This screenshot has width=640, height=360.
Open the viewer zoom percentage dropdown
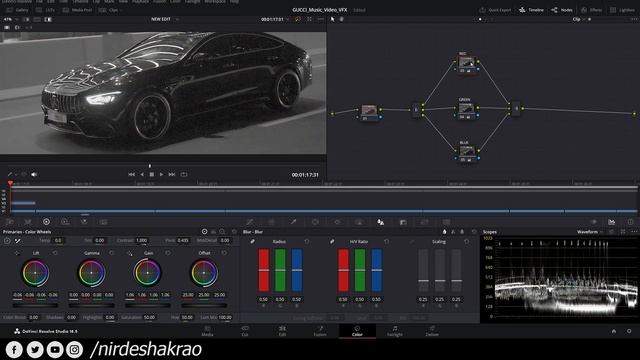10,19
